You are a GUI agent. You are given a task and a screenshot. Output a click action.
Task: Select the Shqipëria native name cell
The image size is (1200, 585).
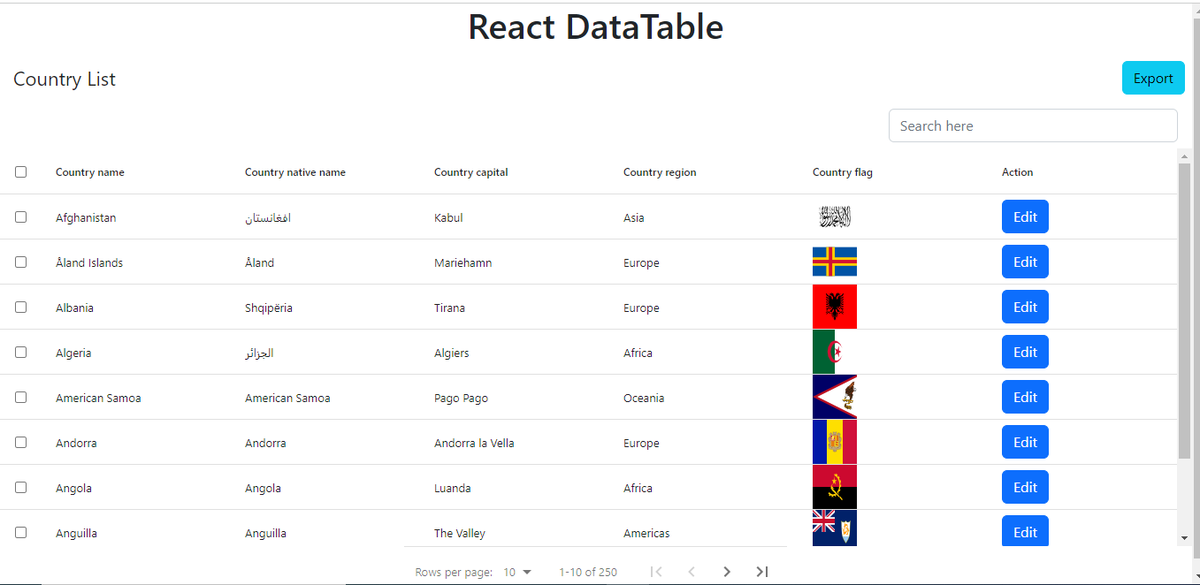[269, 308]
